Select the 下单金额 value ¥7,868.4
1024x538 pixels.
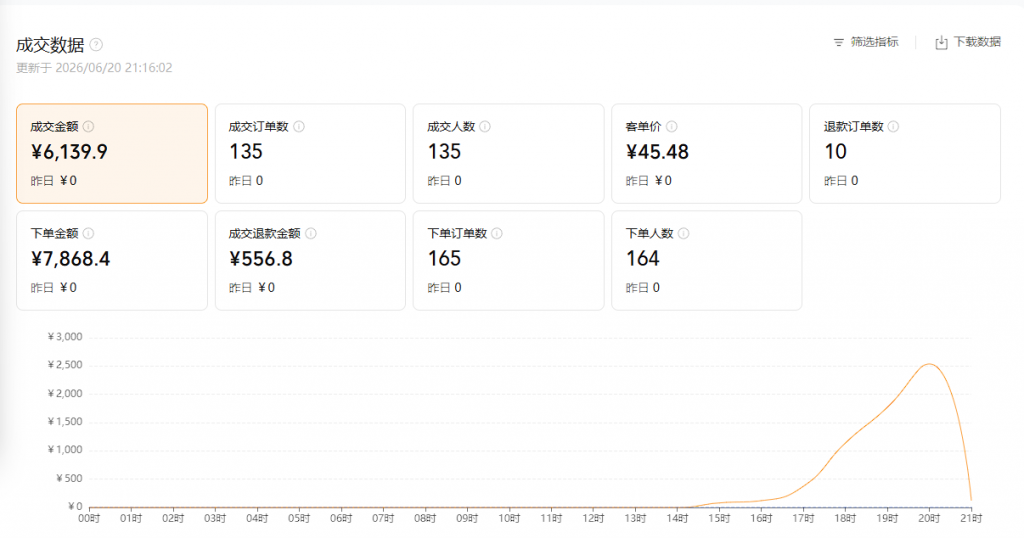(x=71, y=259)
